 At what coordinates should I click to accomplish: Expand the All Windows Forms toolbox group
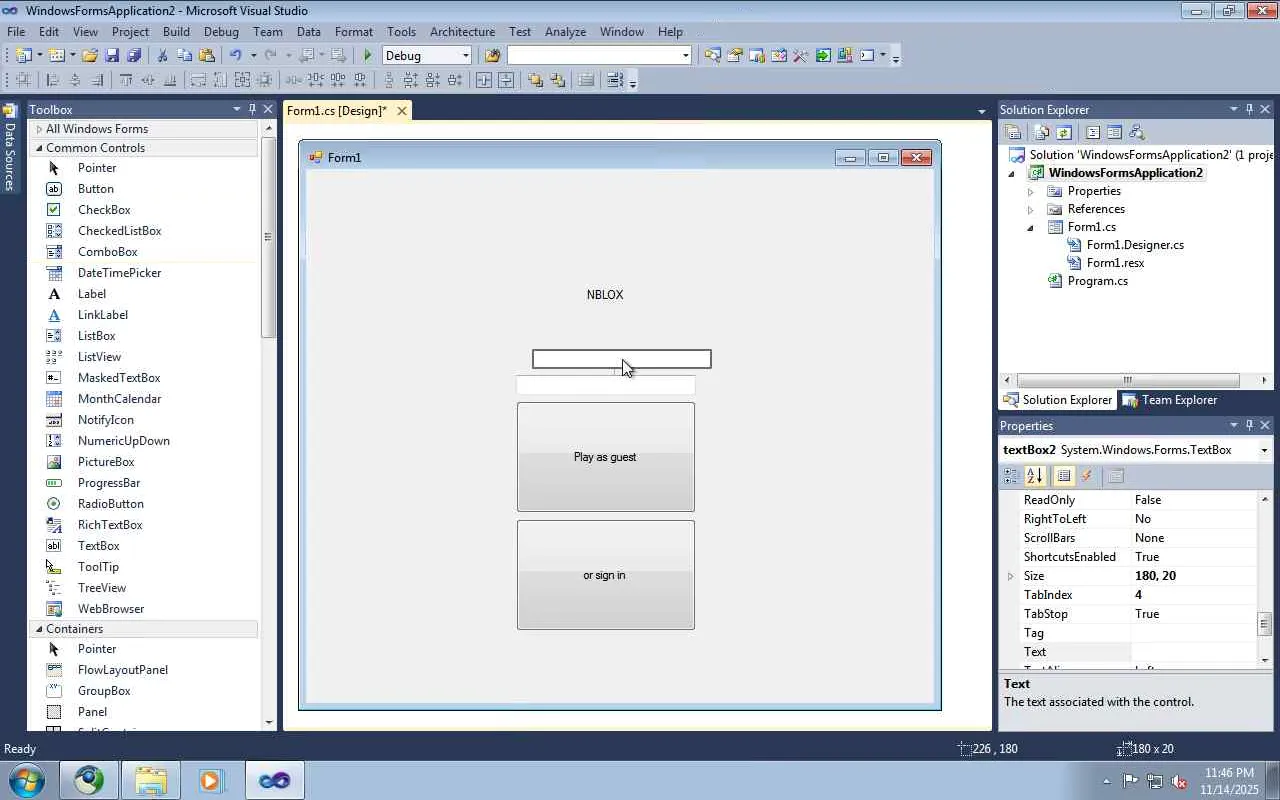click(x=39, y=129)
